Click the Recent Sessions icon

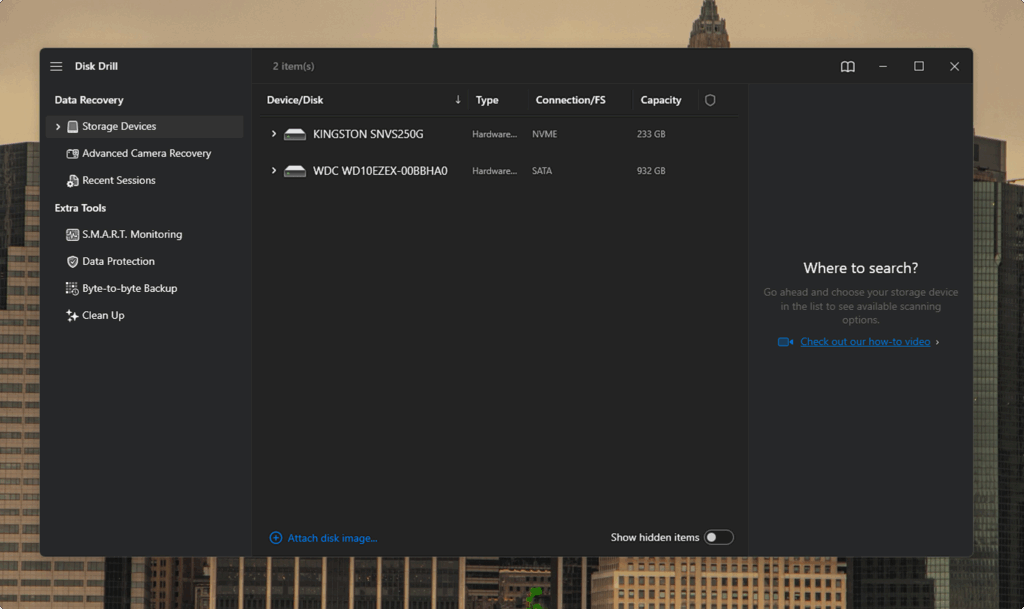(72, 180)
